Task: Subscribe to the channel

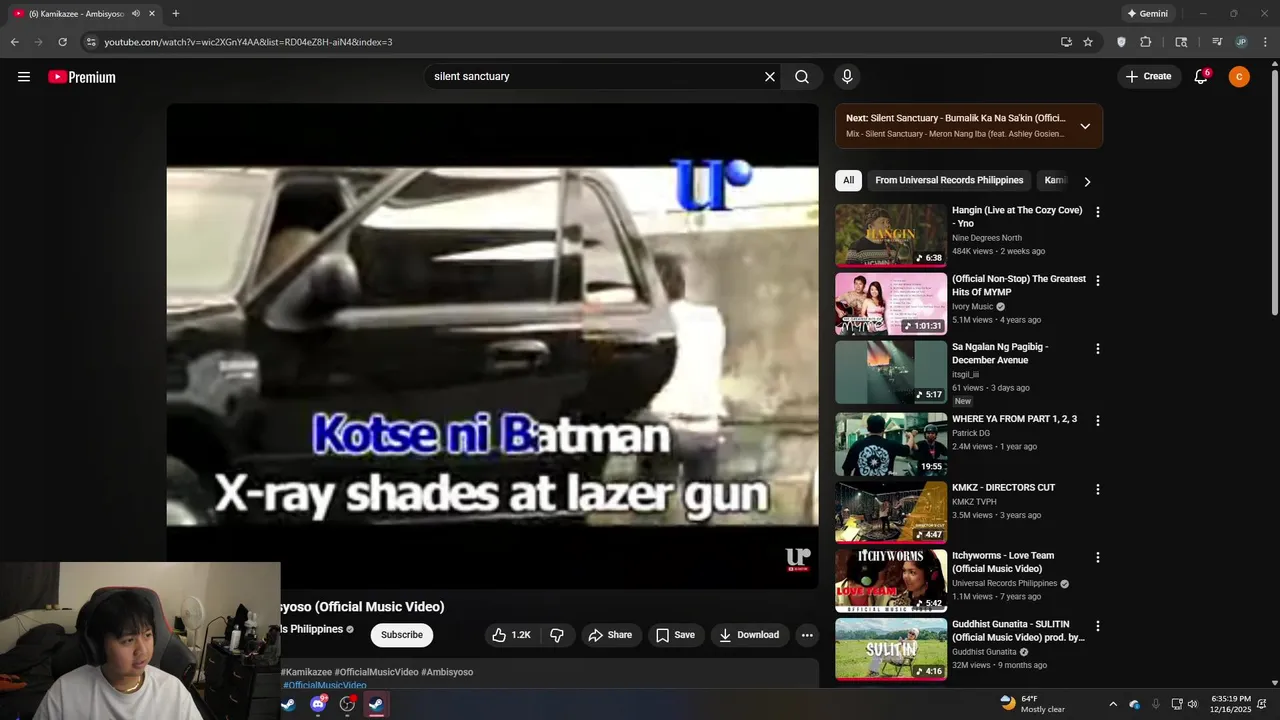Action: (x=401, y=635)
